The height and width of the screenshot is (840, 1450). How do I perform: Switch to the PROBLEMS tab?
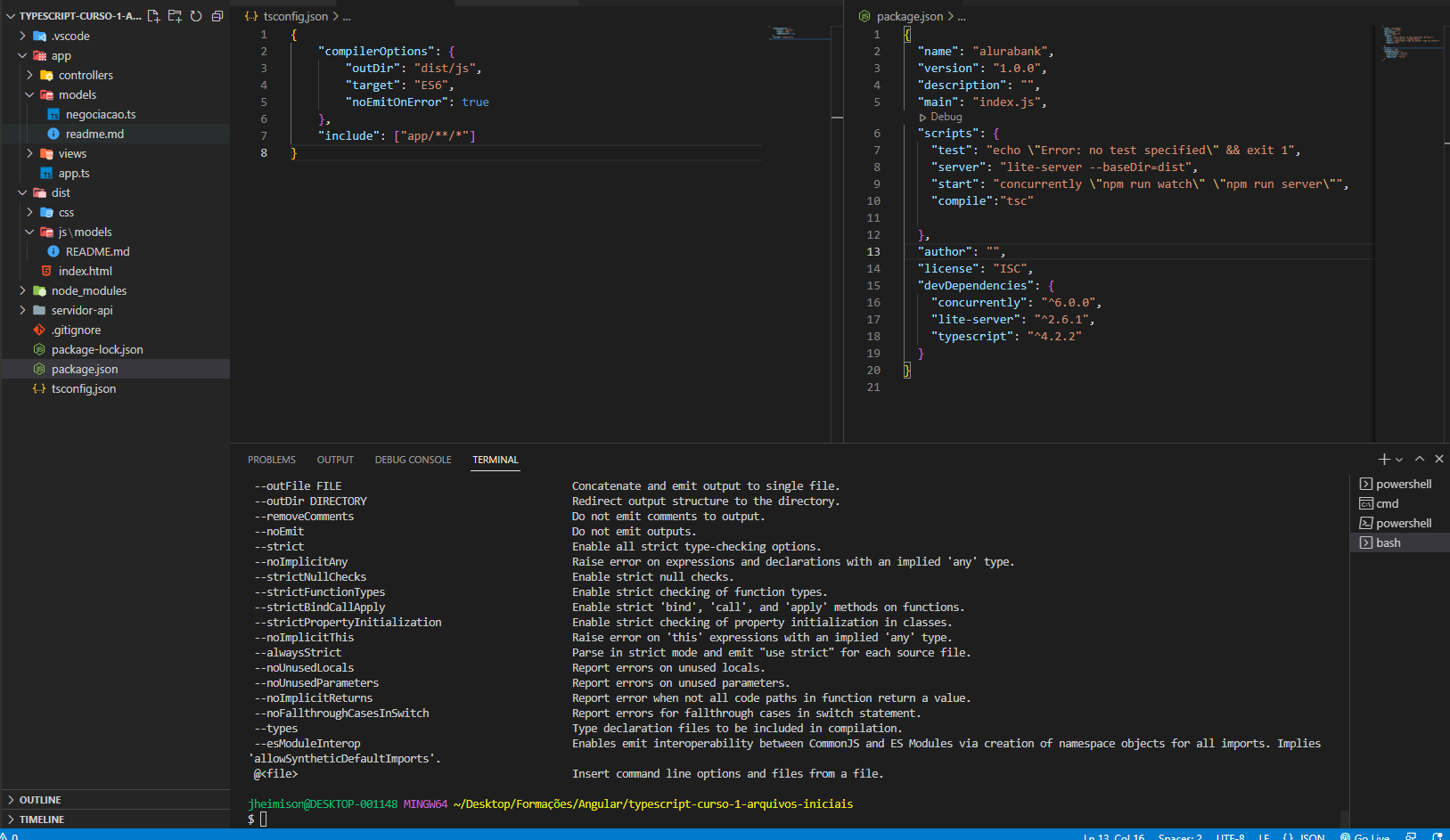point(272,460)
